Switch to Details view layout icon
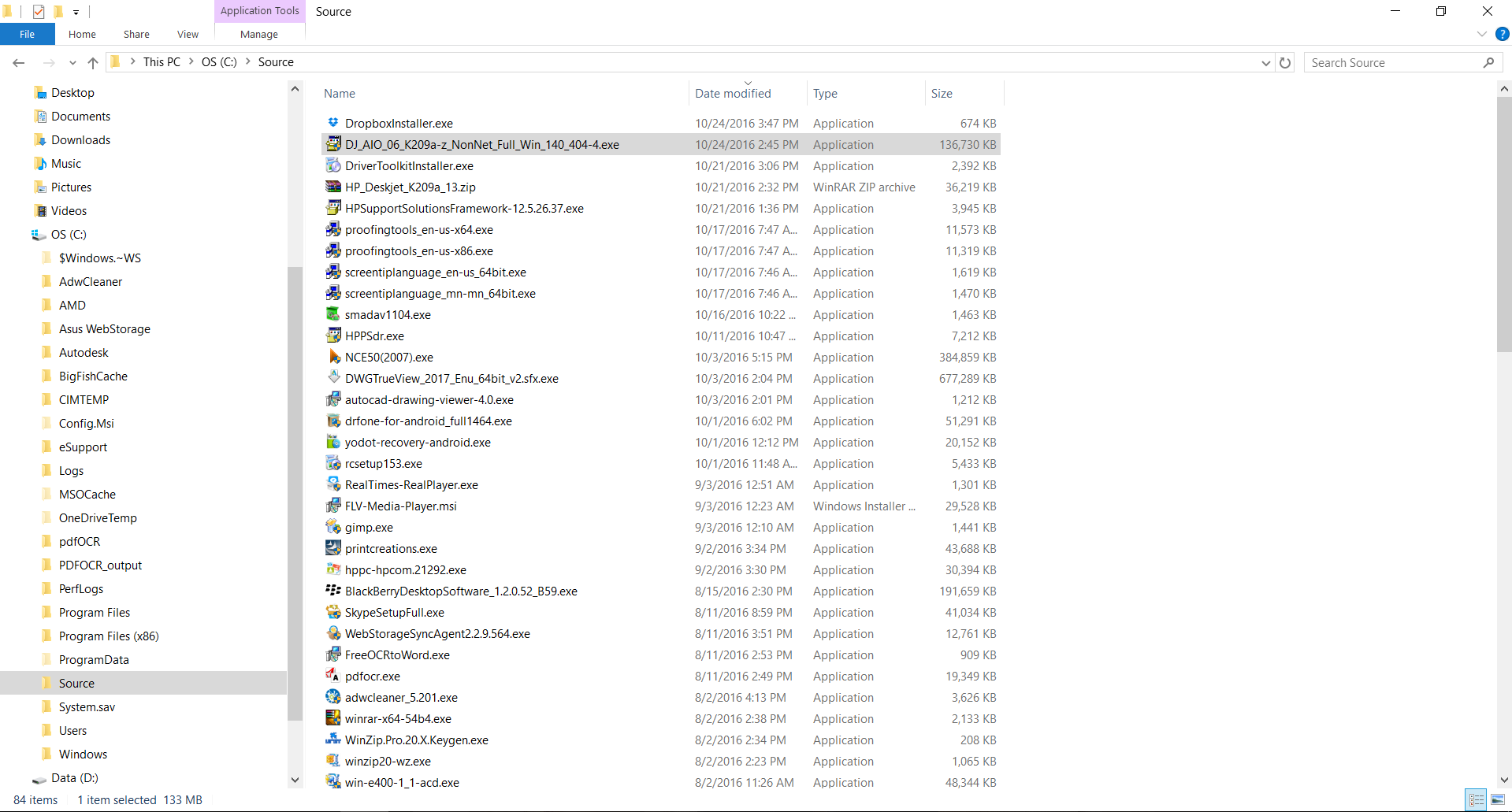Screen dimensions: 1512x812 pyautogui.click(x=1477, y=800)
